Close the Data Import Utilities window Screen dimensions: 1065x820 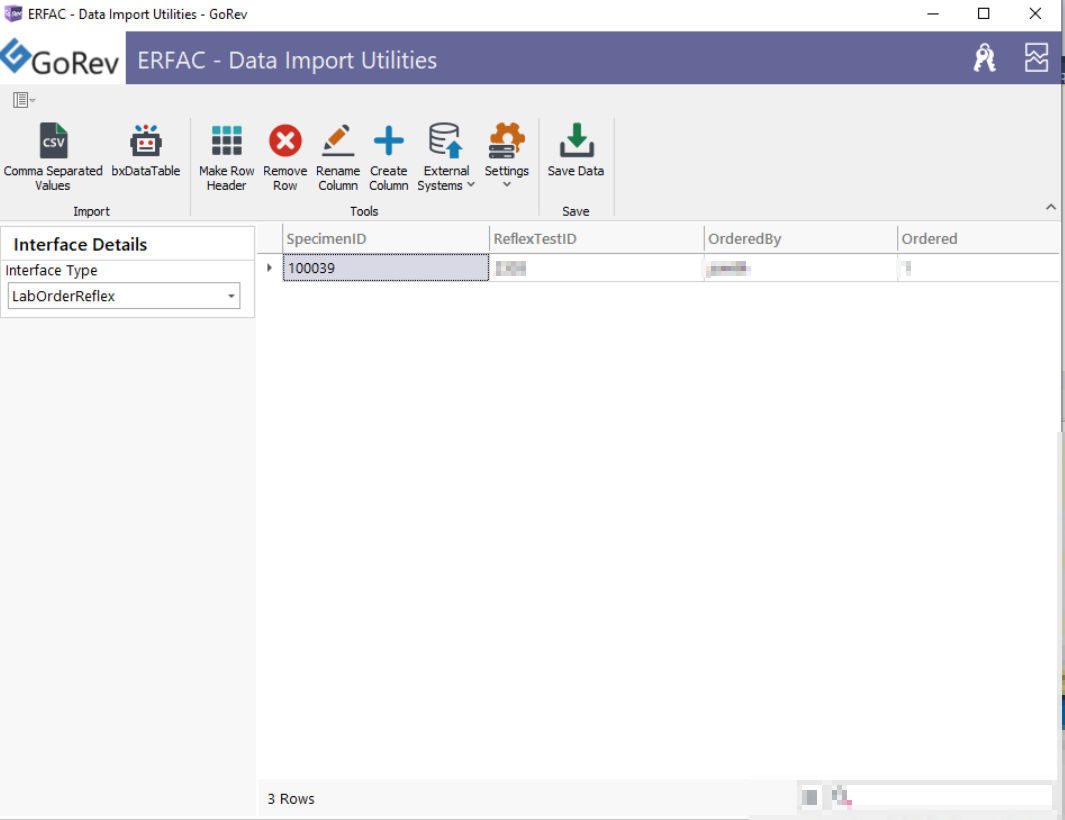[x=1034, y=14]
